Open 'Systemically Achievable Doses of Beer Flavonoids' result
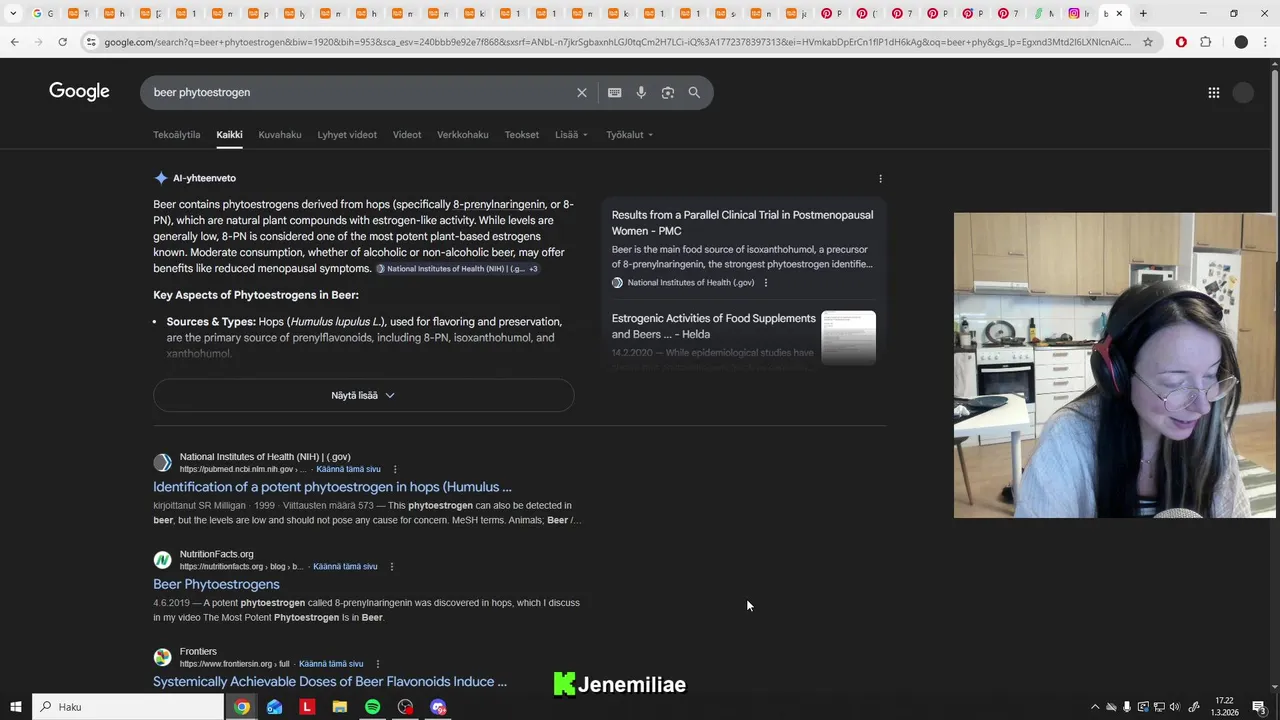The image size is (1280, 720). point(330,681)
